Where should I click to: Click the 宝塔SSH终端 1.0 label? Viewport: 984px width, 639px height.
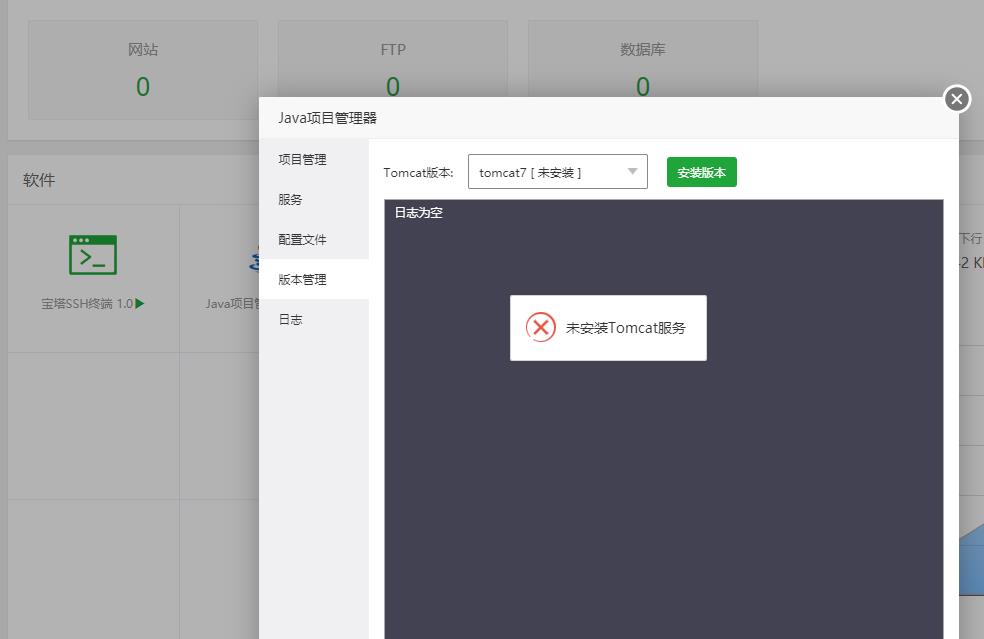(87, 304)
